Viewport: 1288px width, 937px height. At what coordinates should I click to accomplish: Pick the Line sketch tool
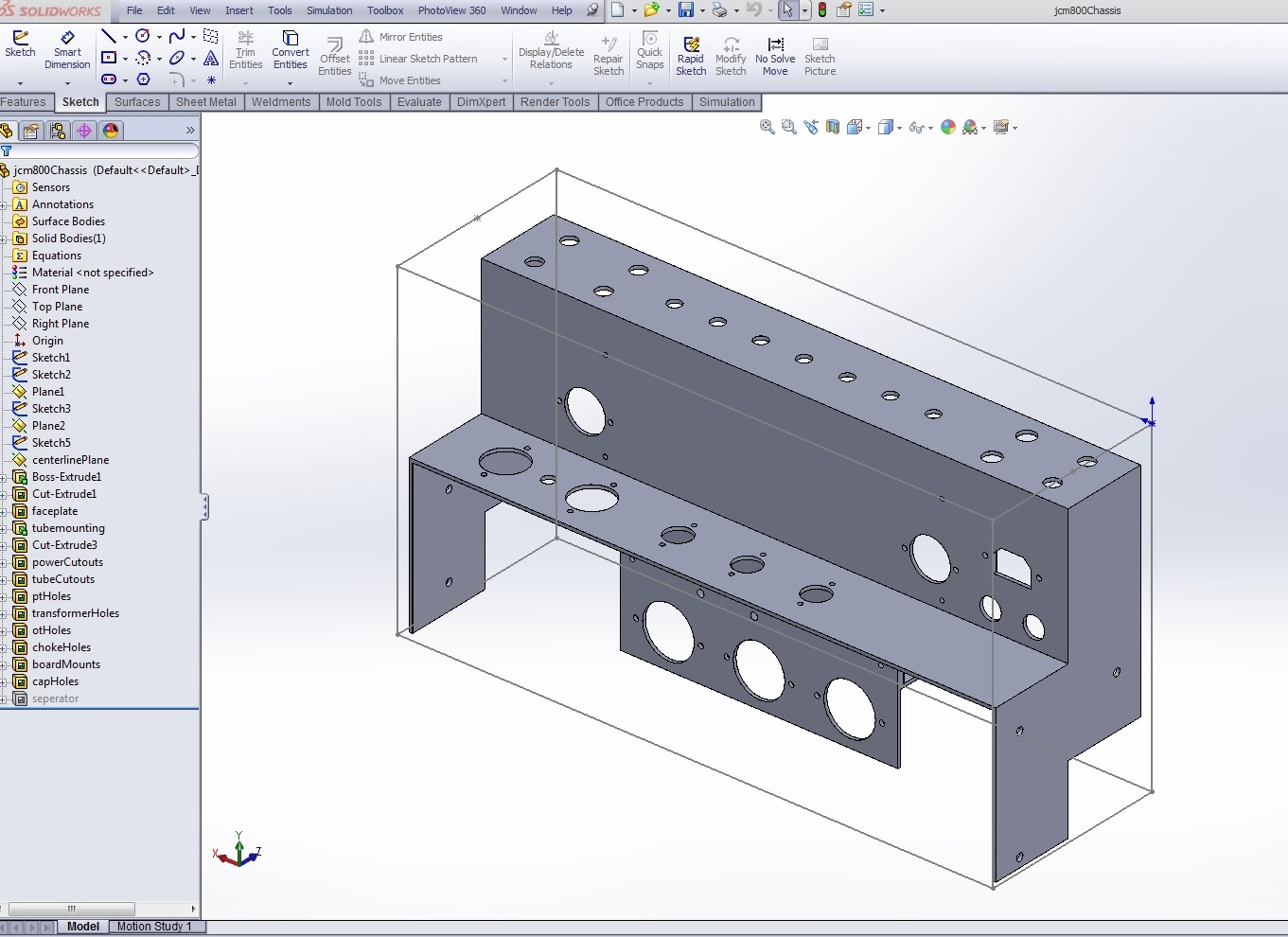click(109, 37)
